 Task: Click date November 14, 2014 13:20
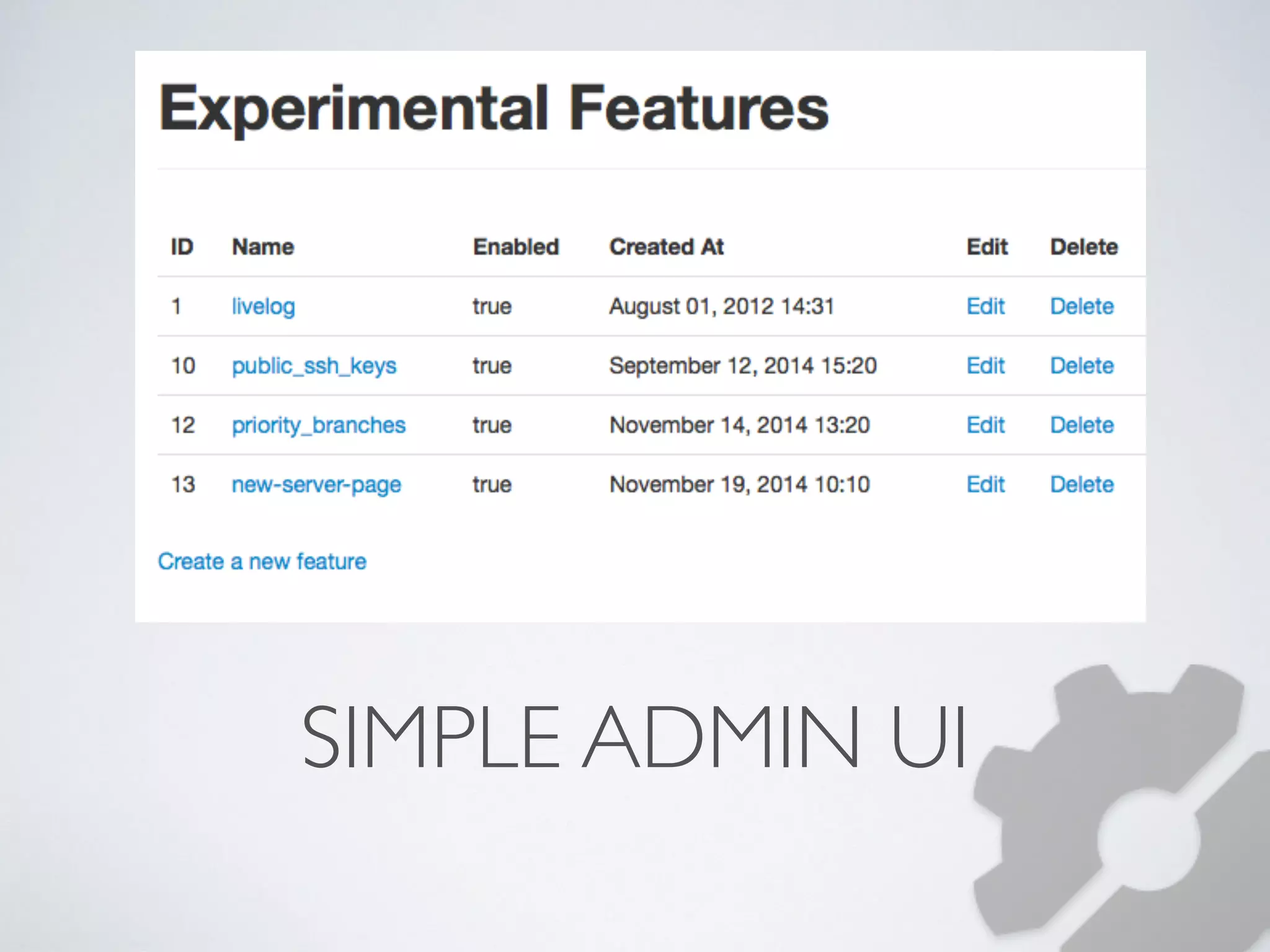tap(740, 425)
